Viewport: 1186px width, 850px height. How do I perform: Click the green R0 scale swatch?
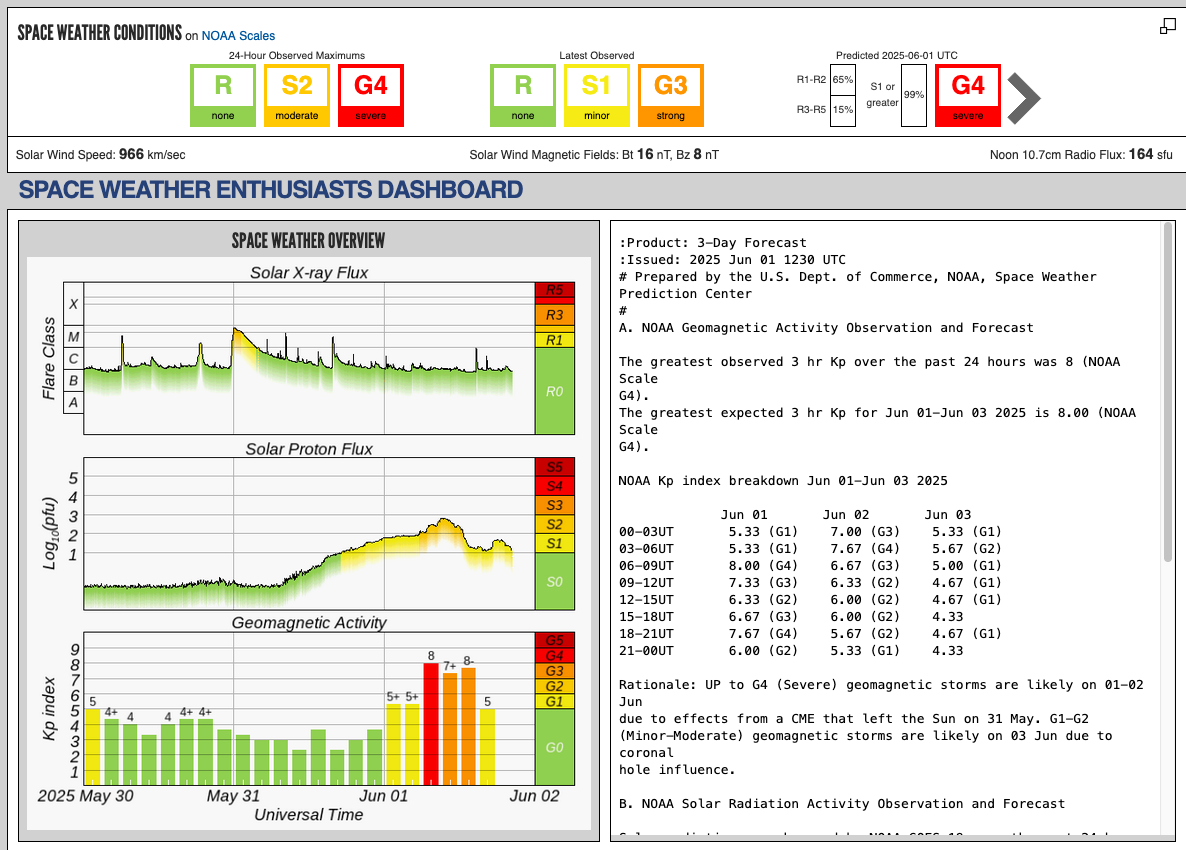[554, 391]
